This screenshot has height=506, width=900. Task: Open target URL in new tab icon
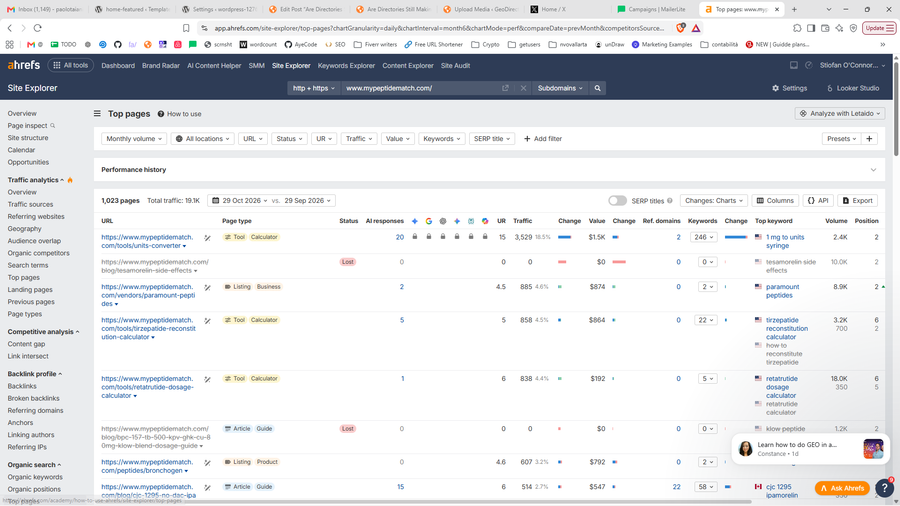505,88
